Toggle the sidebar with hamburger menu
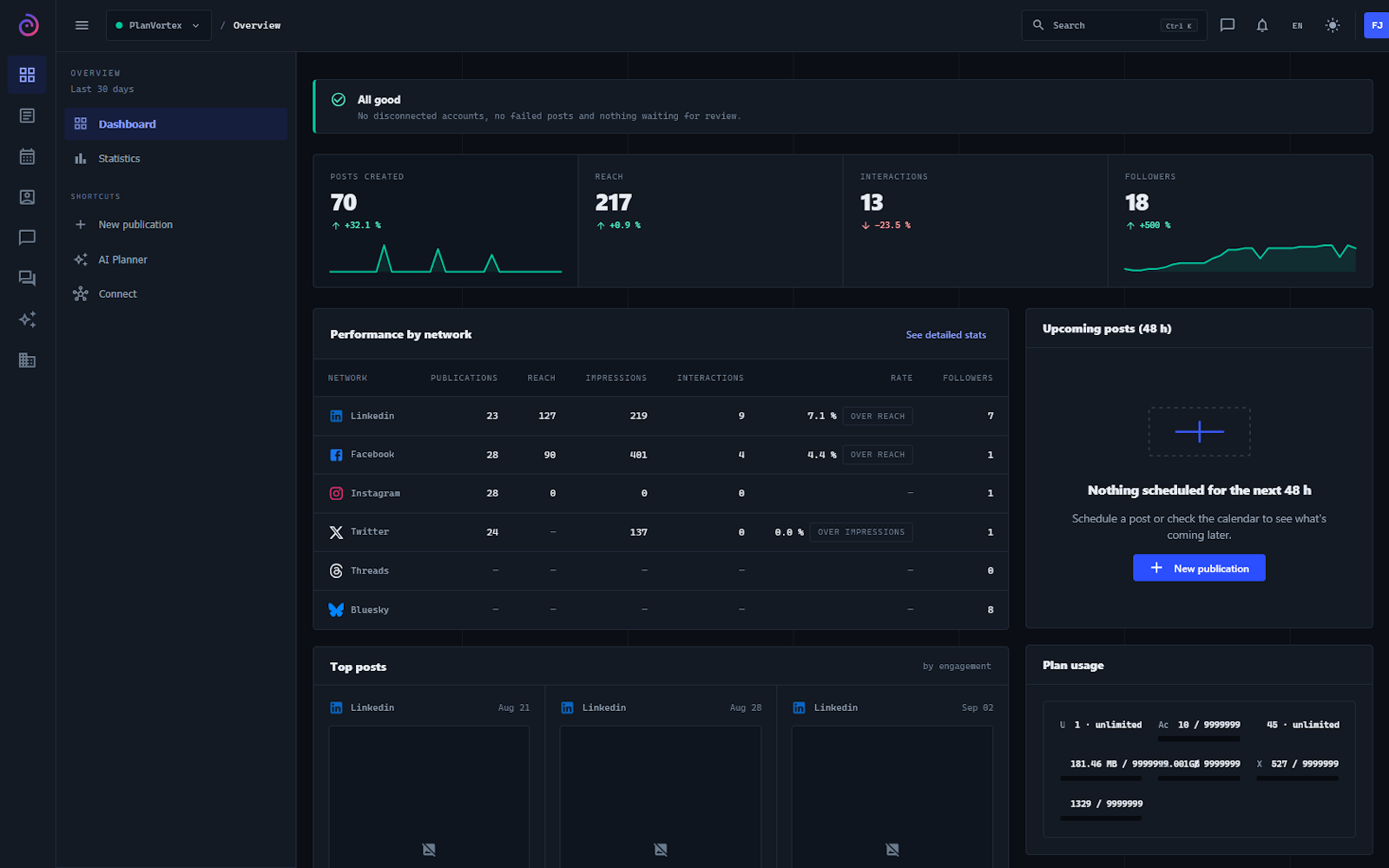The image size is (1389, 868). 82,25
